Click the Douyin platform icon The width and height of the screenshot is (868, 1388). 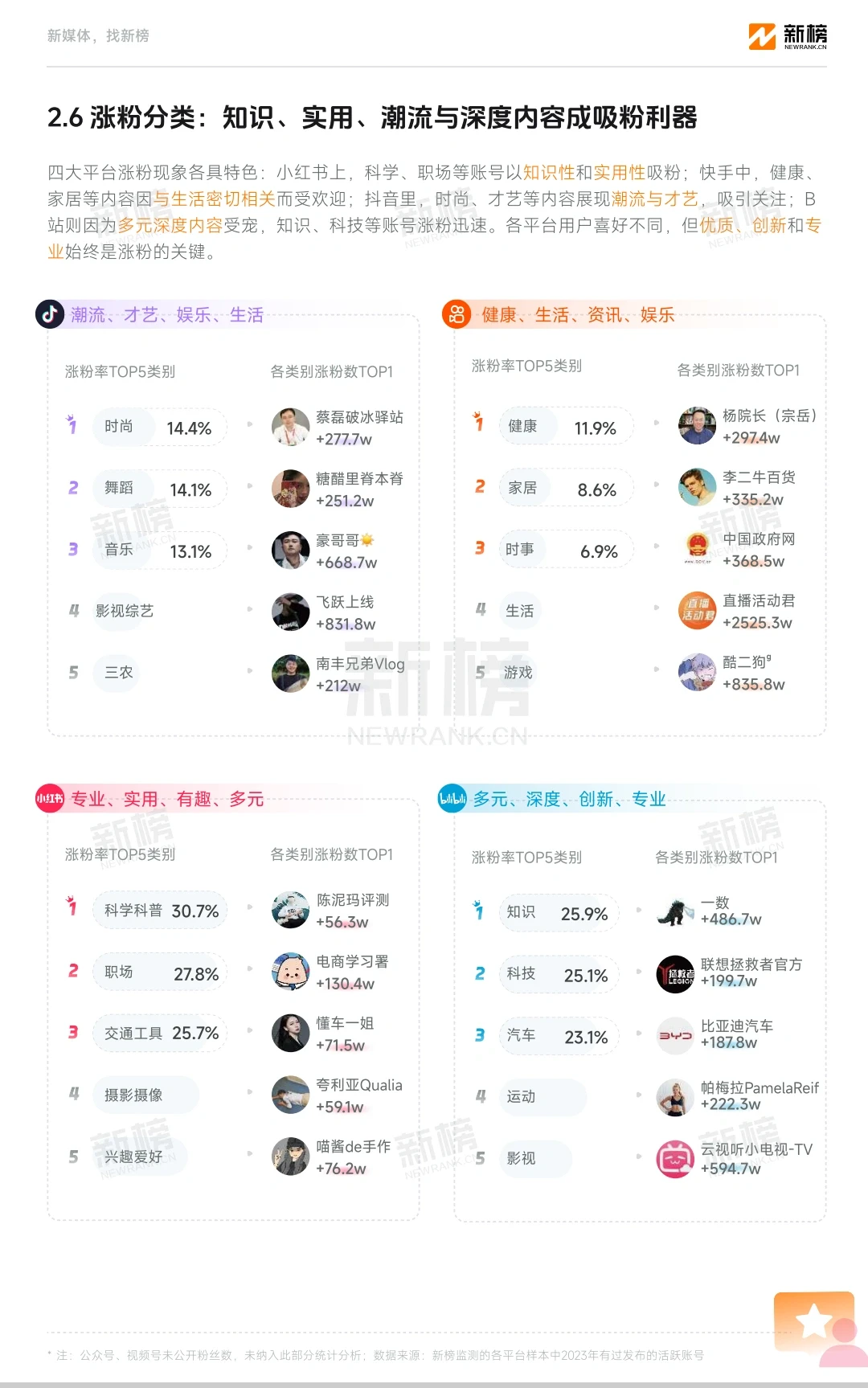click(50, 314)
